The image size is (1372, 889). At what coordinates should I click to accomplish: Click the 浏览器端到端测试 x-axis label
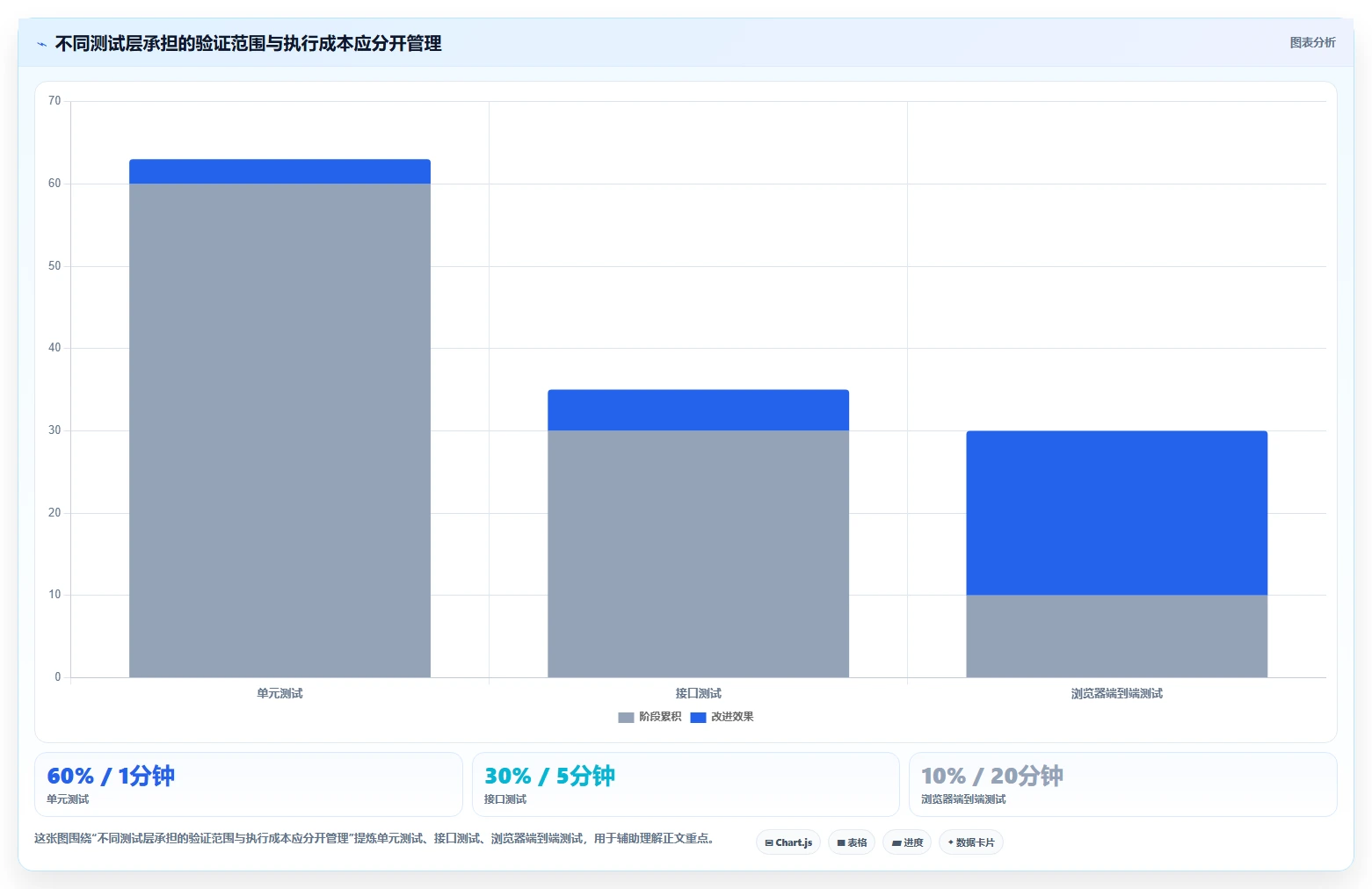[x=1116, y=694]
